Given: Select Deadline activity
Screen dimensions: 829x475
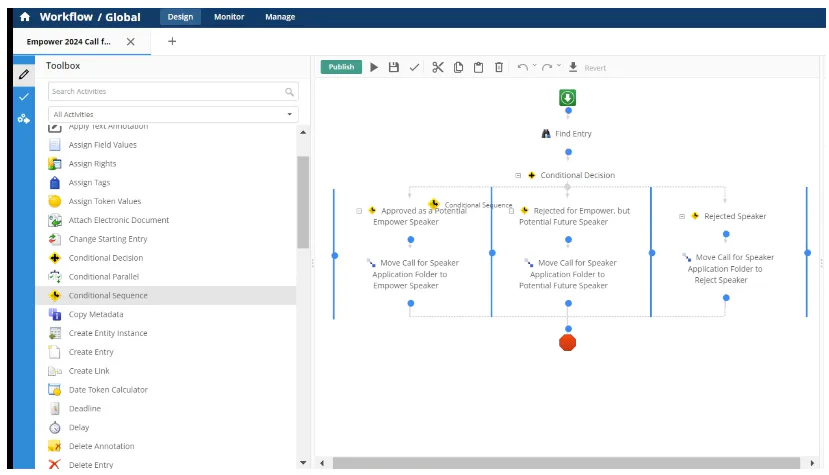Looking at the screenshot, I should (x=165, y=409).
